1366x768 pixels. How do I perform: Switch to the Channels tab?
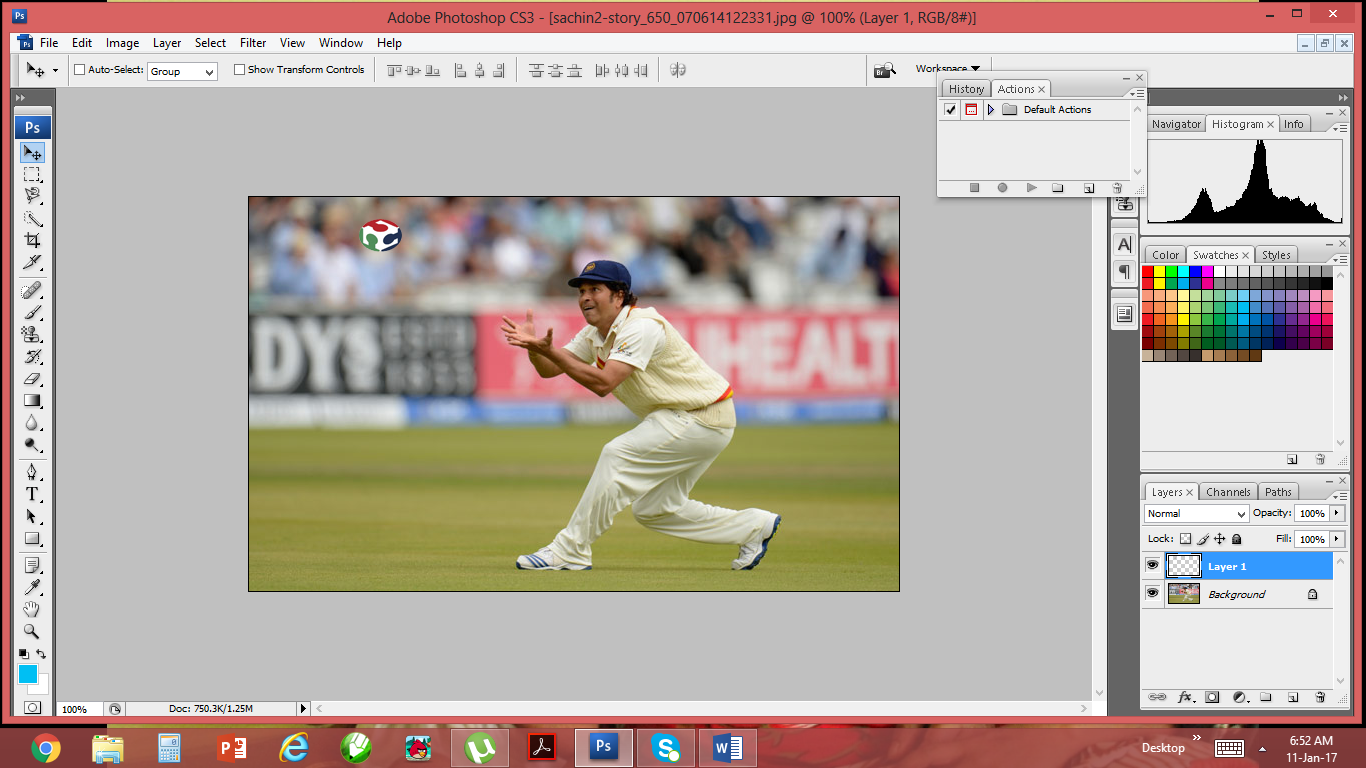[1228, 492]
